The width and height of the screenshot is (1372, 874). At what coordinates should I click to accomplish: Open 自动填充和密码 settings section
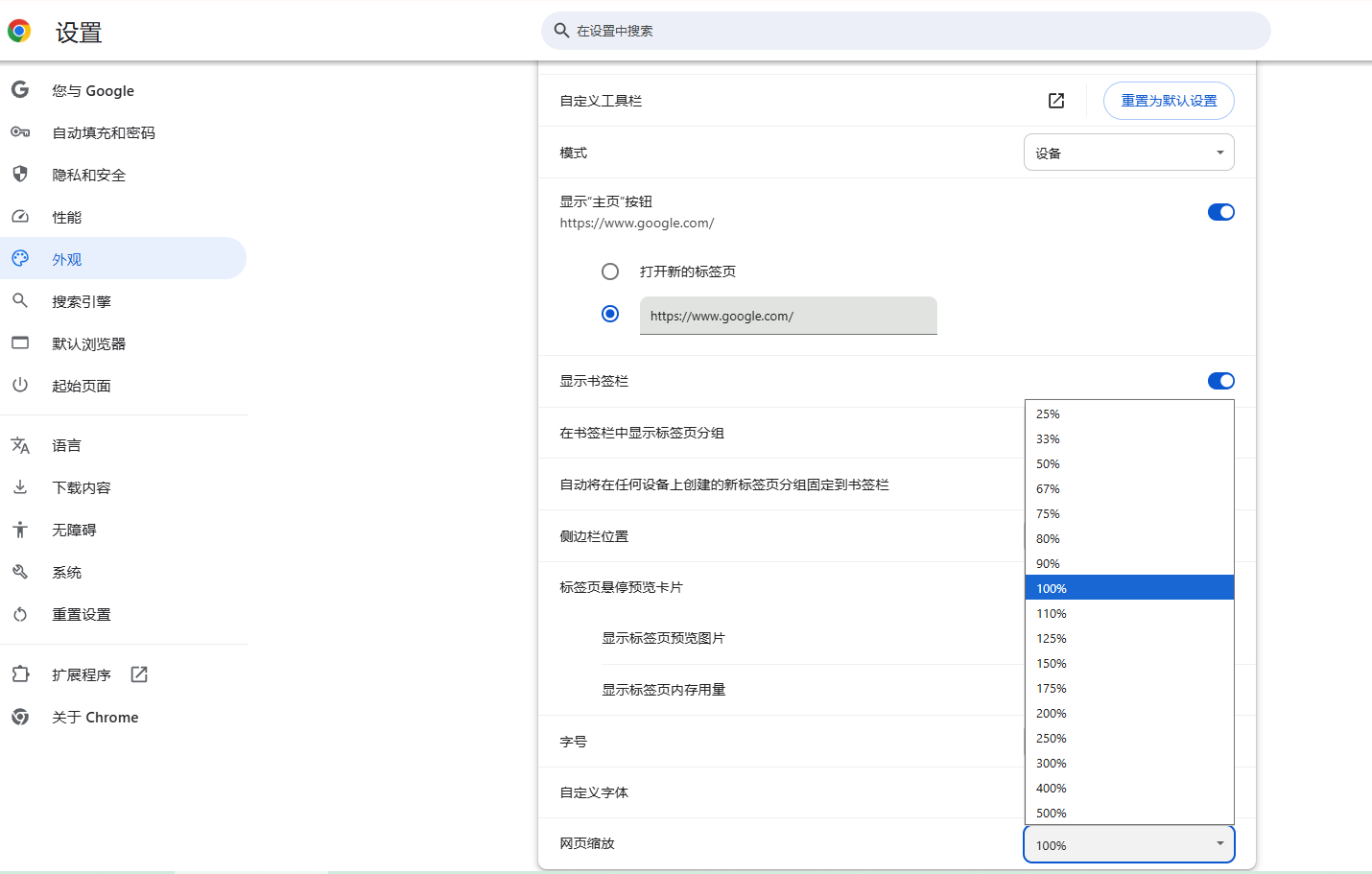(x=123, y=132)
